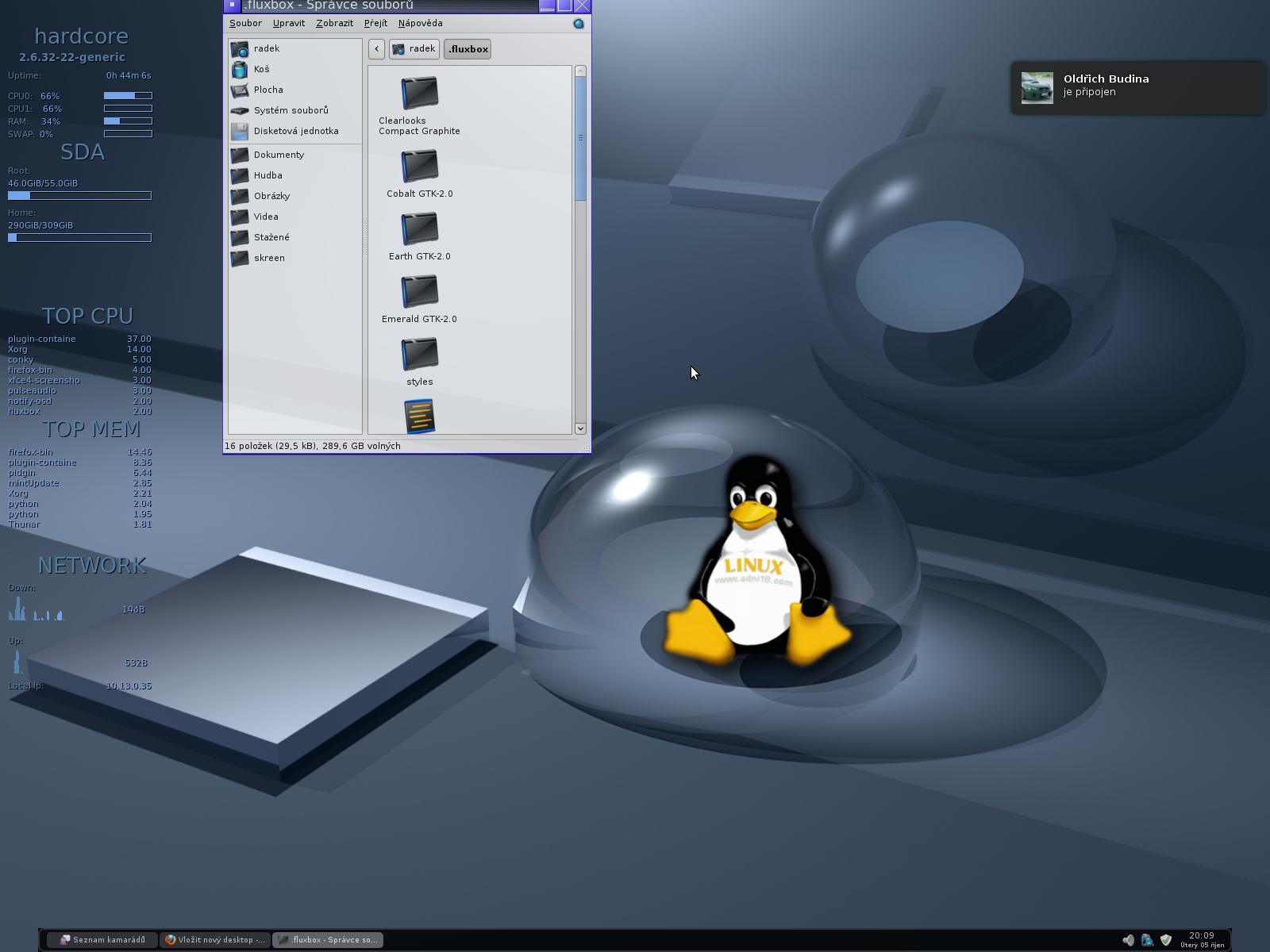Click the file view scrollbar thumb
1270x952 pixels.
580,139
